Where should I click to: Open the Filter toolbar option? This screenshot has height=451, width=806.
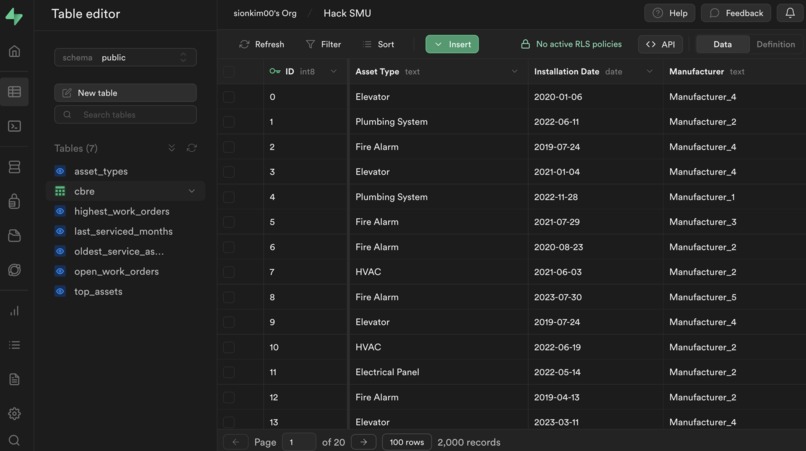coord(323,44)
